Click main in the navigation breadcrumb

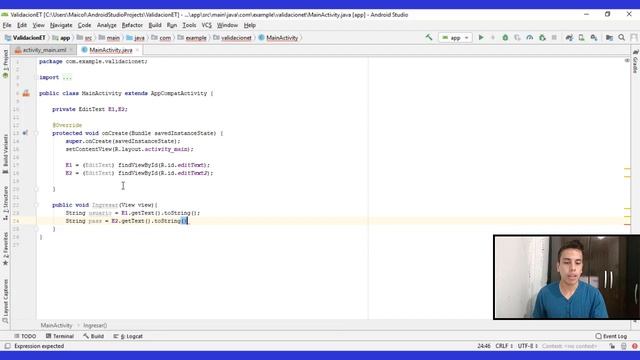[x=109, y=38]
